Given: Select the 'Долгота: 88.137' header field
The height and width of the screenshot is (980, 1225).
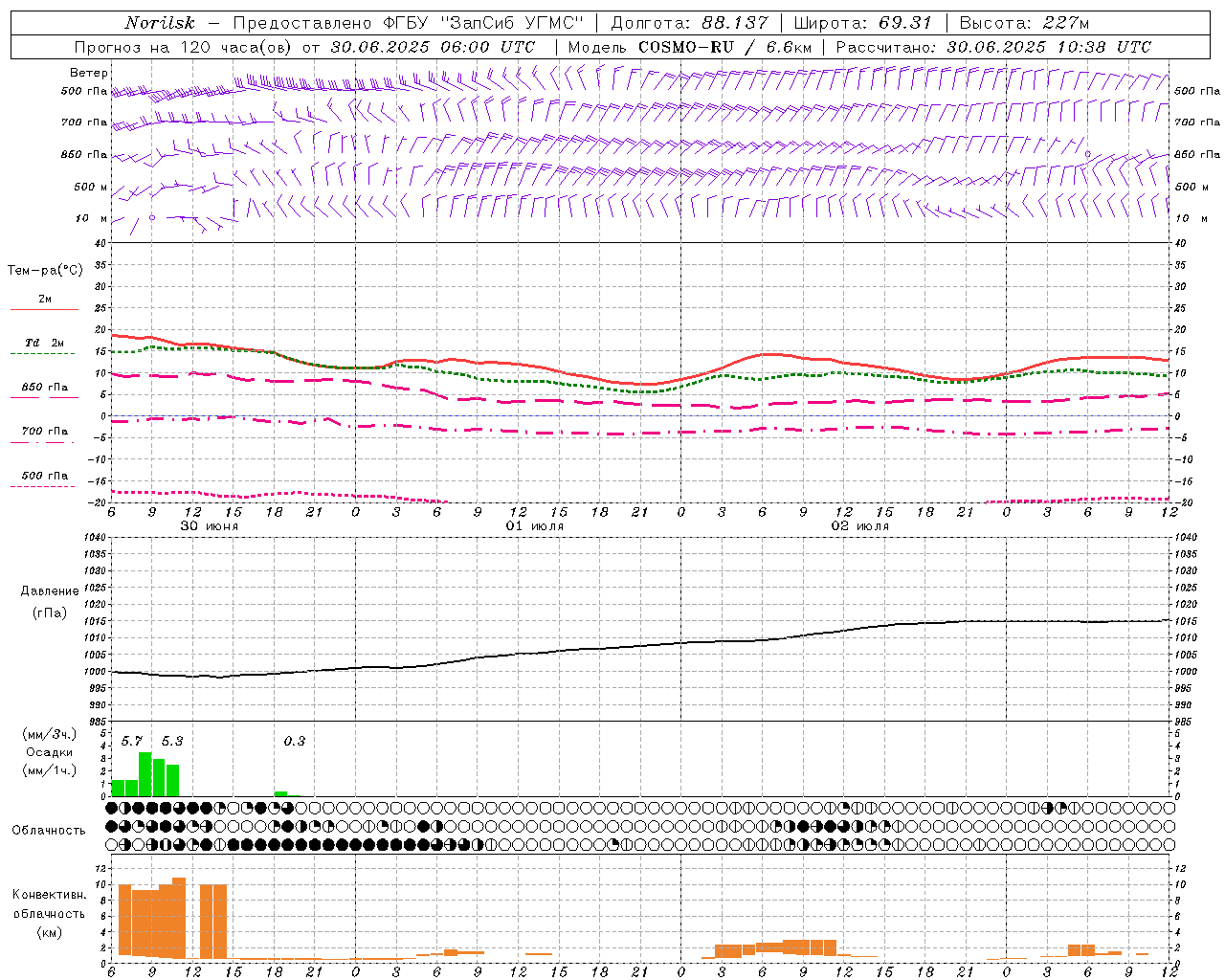Looking at the screenshot, I should pos(689,23).
